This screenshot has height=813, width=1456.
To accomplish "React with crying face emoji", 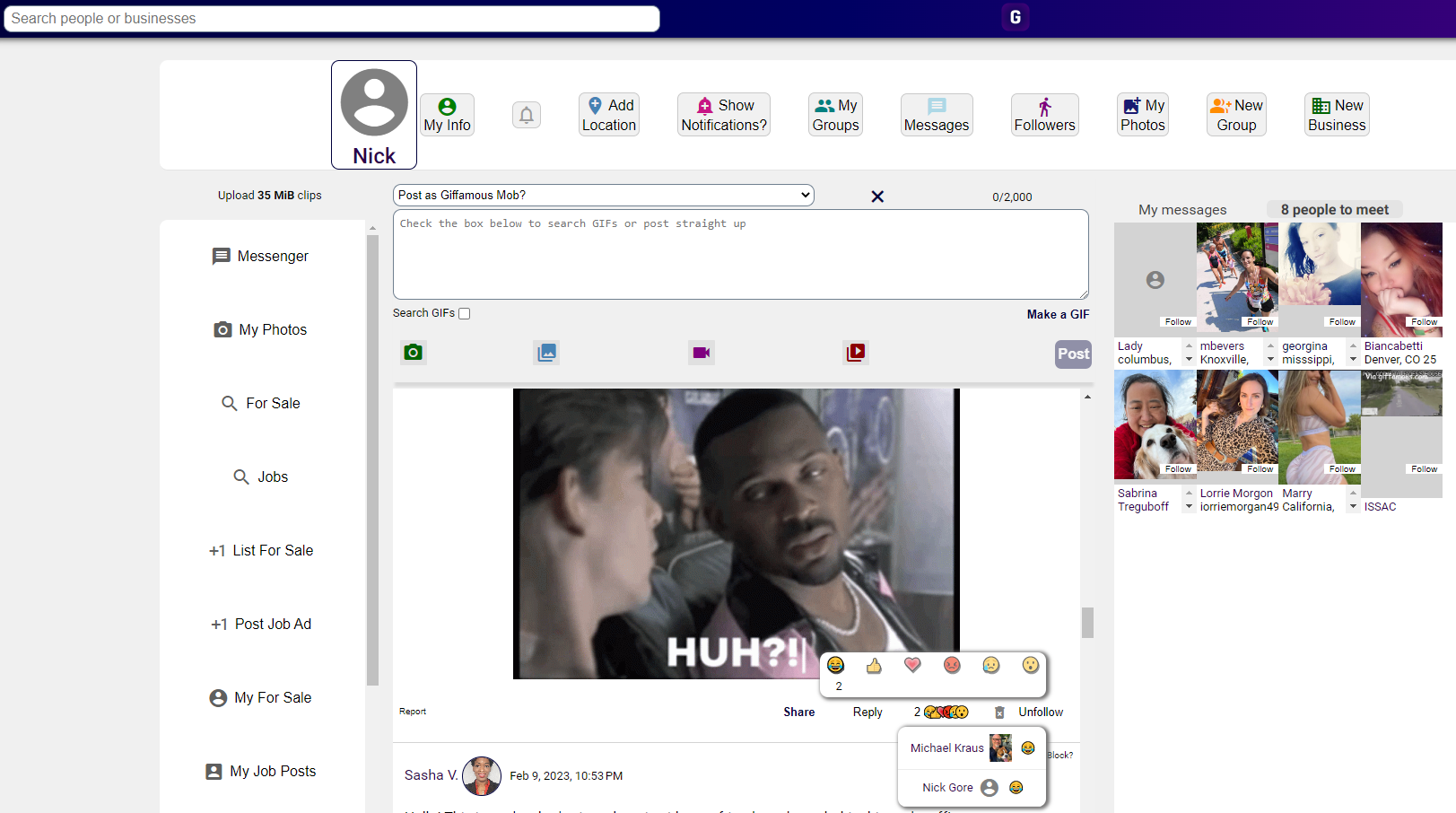I will (990, 665).
